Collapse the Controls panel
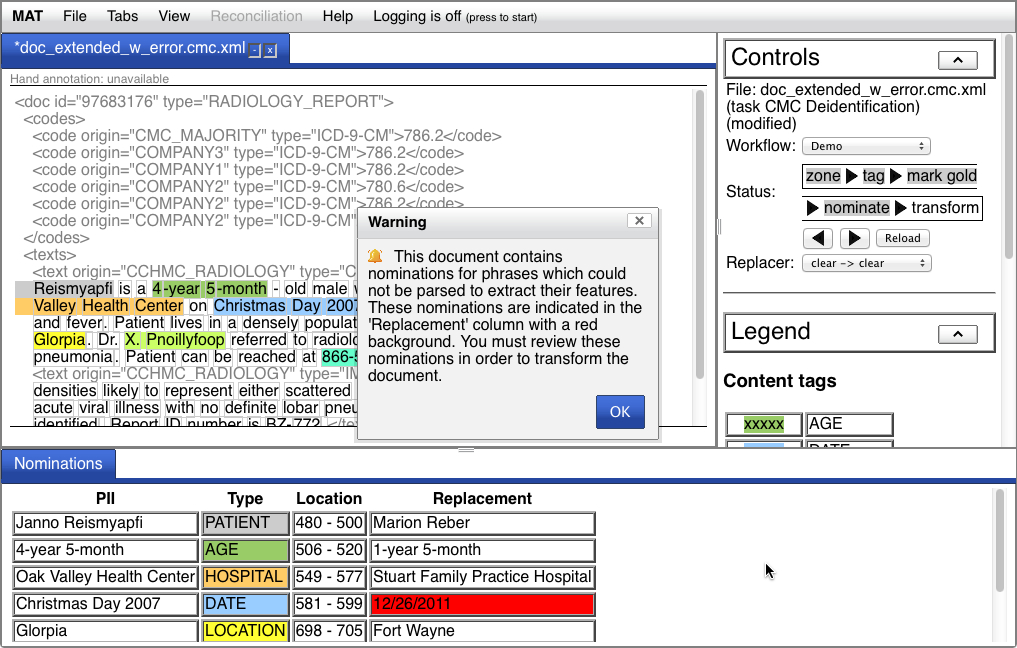 [x=957, y=60]
